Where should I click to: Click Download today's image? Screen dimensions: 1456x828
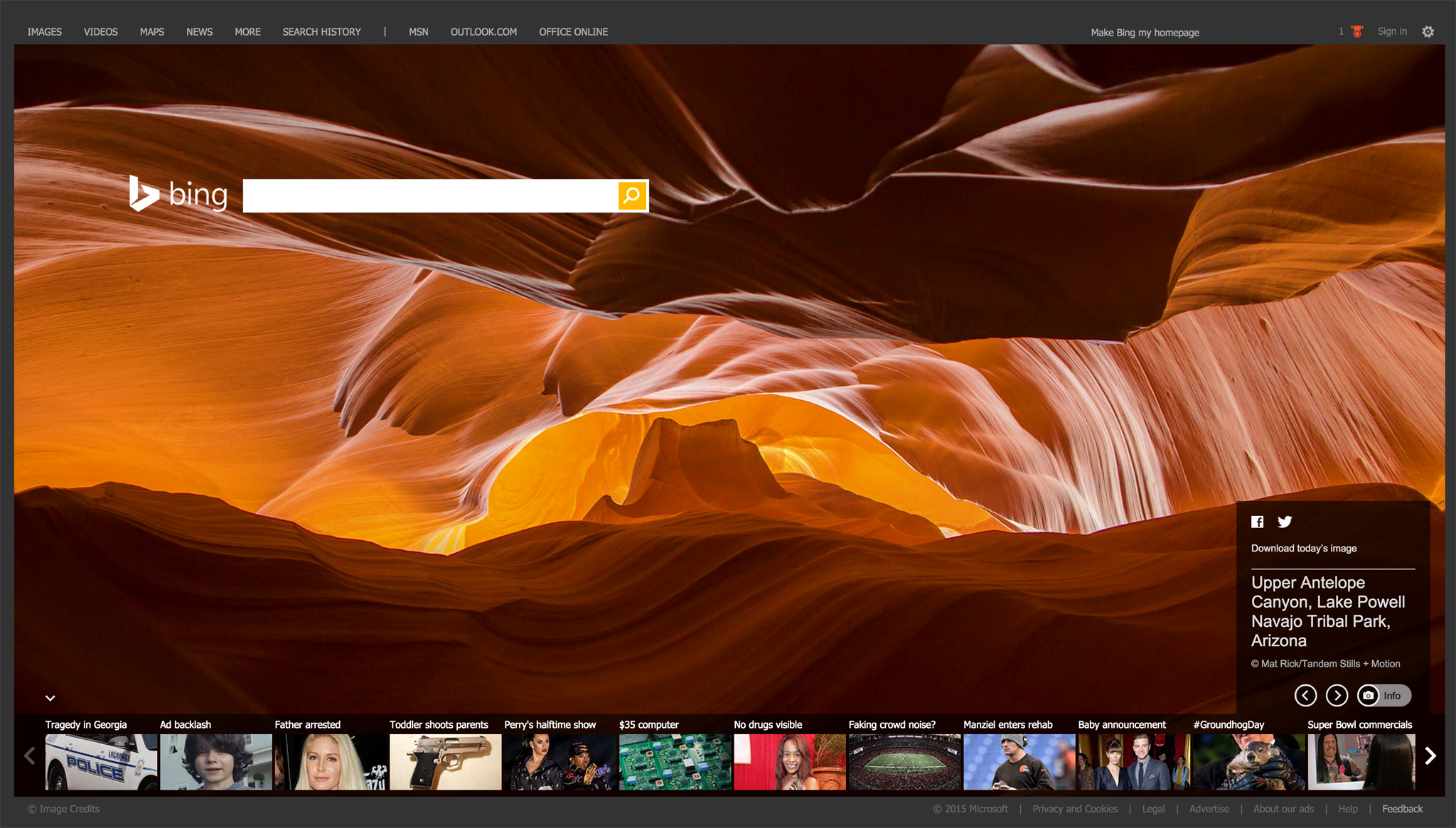point(1304,548)
